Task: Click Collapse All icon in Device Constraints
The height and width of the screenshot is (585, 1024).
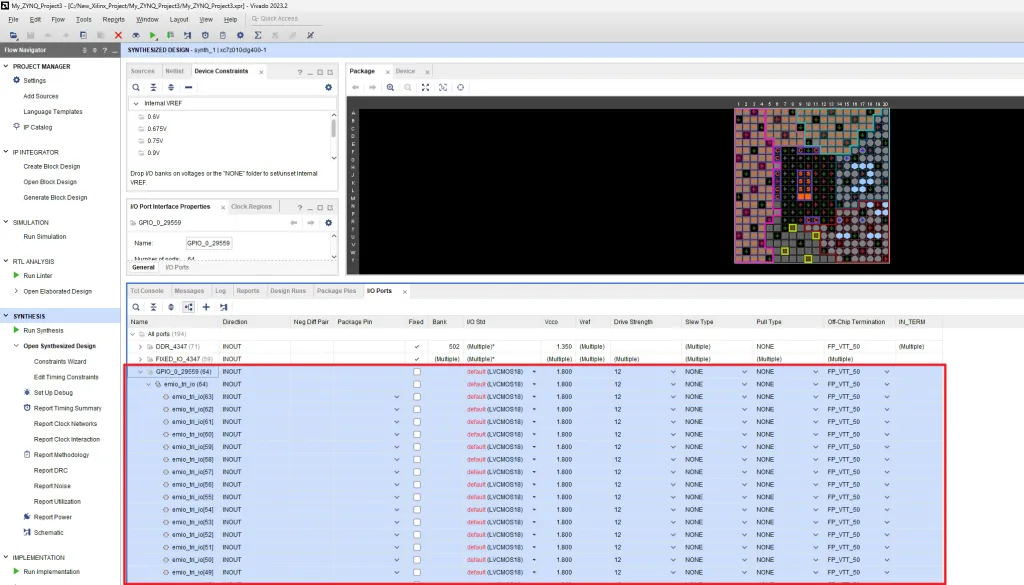Action: 154,87
